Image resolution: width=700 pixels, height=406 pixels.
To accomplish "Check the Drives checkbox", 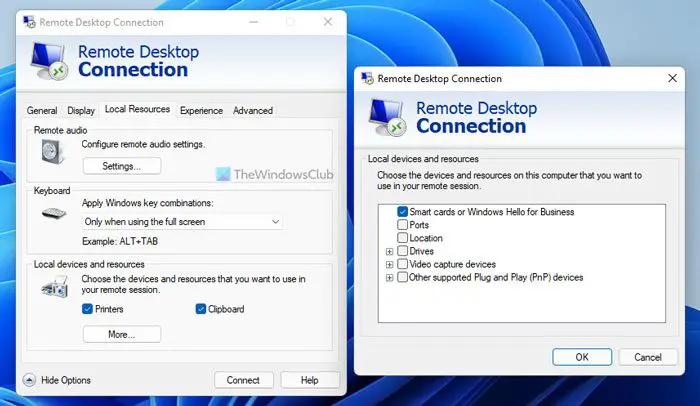I will point(402,251).
